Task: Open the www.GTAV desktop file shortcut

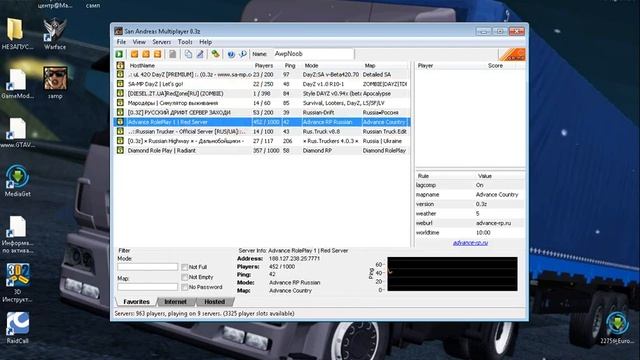Action: tap(18, 132)
